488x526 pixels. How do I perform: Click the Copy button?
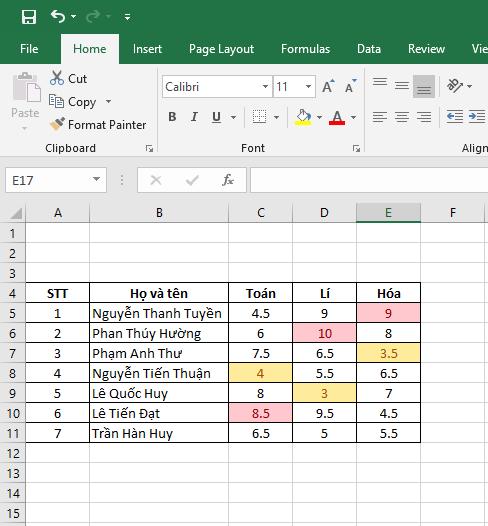pos(73,102)
